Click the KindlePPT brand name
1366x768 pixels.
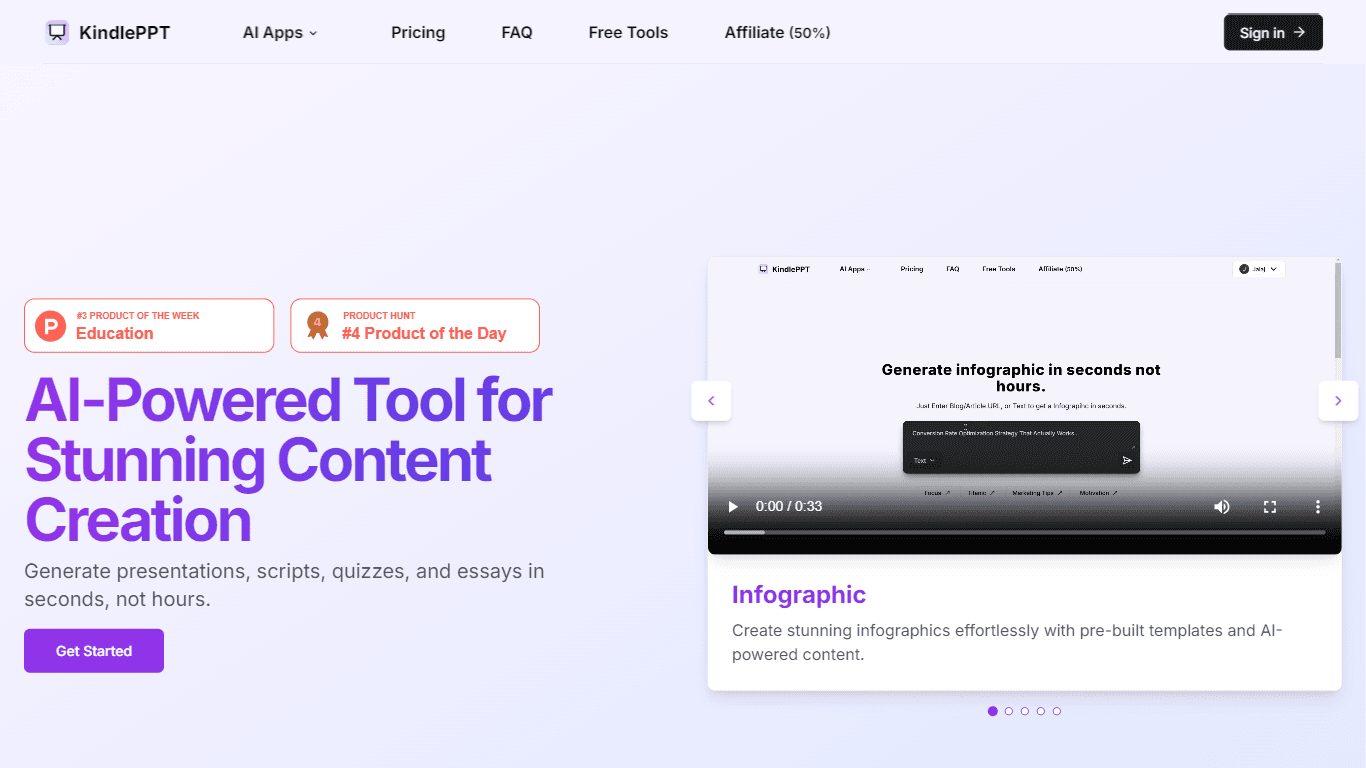pyautogui.click(x=124, y=33)
